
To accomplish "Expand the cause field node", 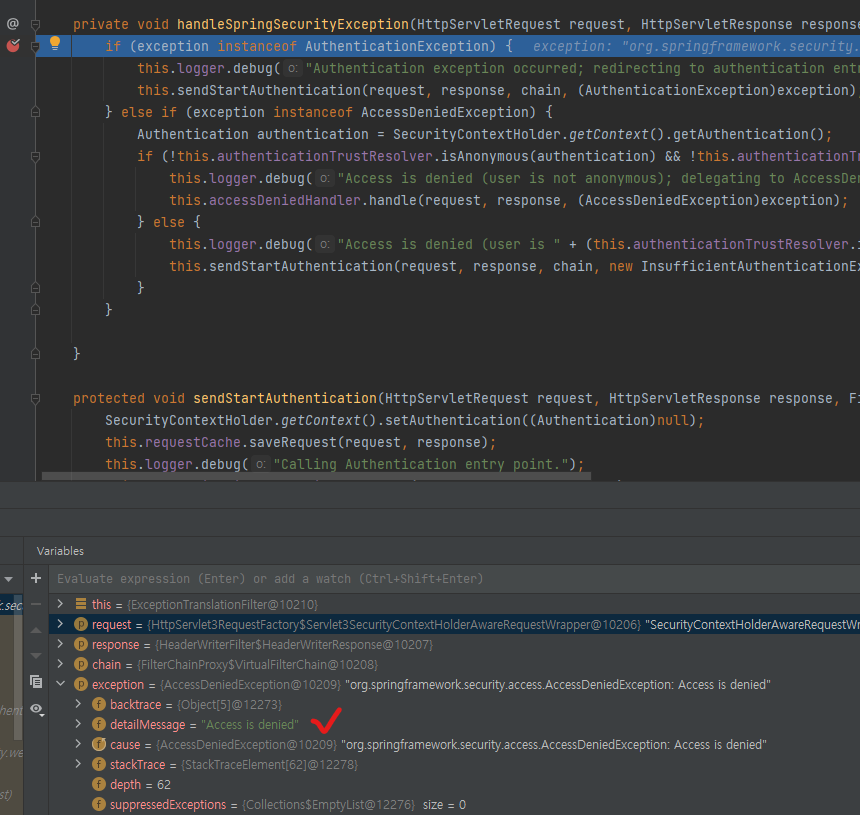I will coord(78,744).
